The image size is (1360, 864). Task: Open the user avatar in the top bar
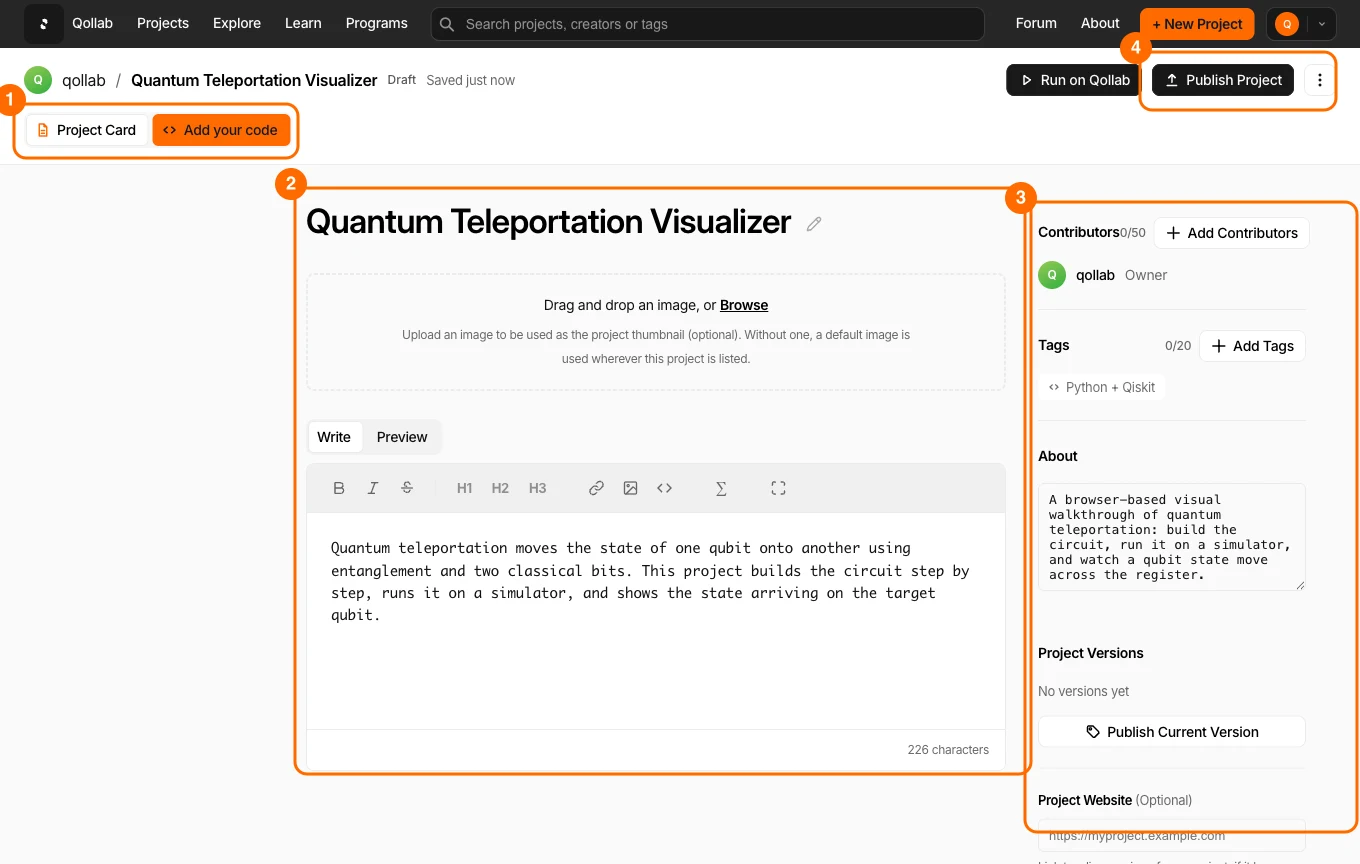1287,24
